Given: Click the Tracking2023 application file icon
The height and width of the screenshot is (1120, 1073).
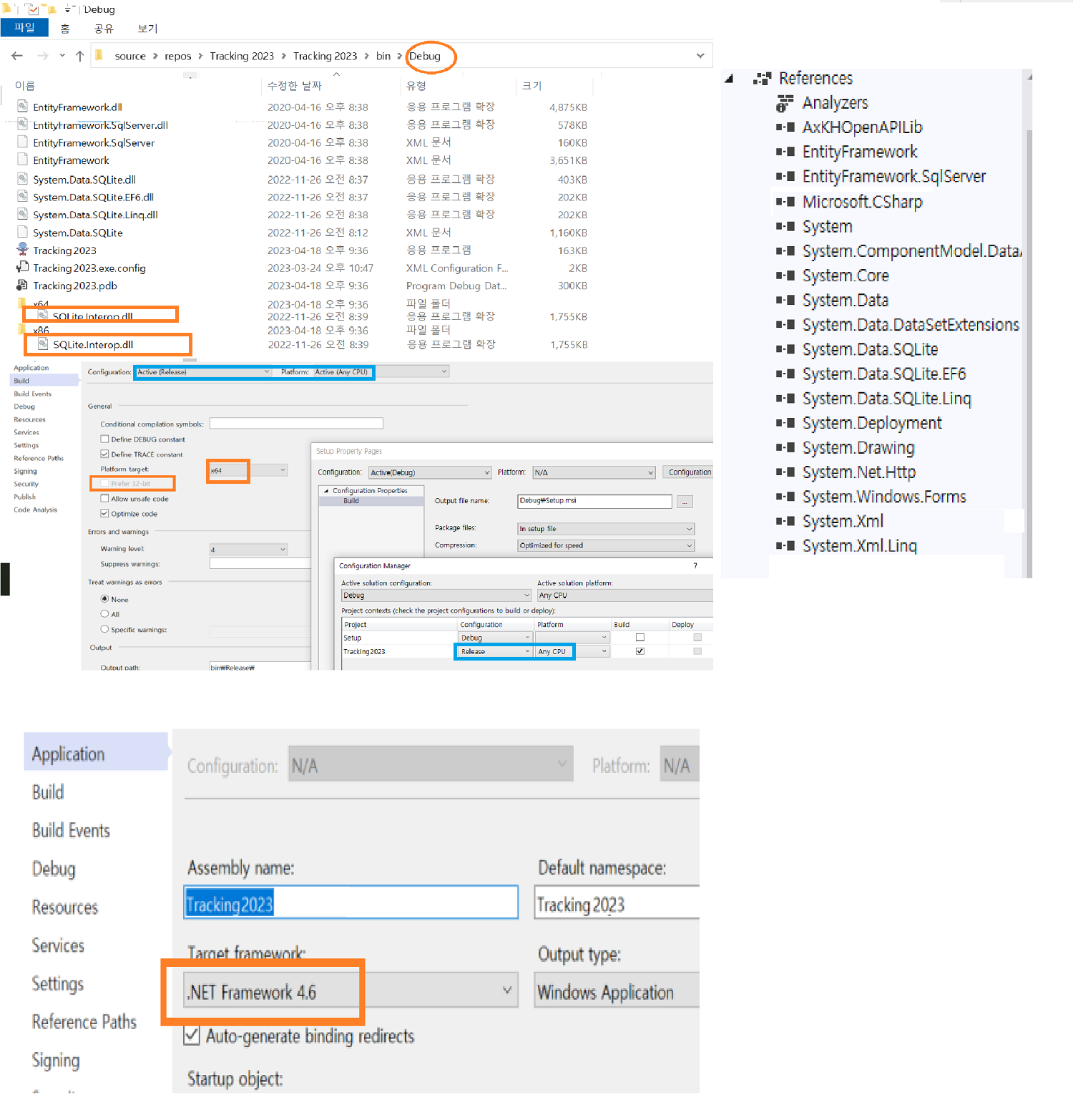Looking at the screenshot, I should pos(22,250).
